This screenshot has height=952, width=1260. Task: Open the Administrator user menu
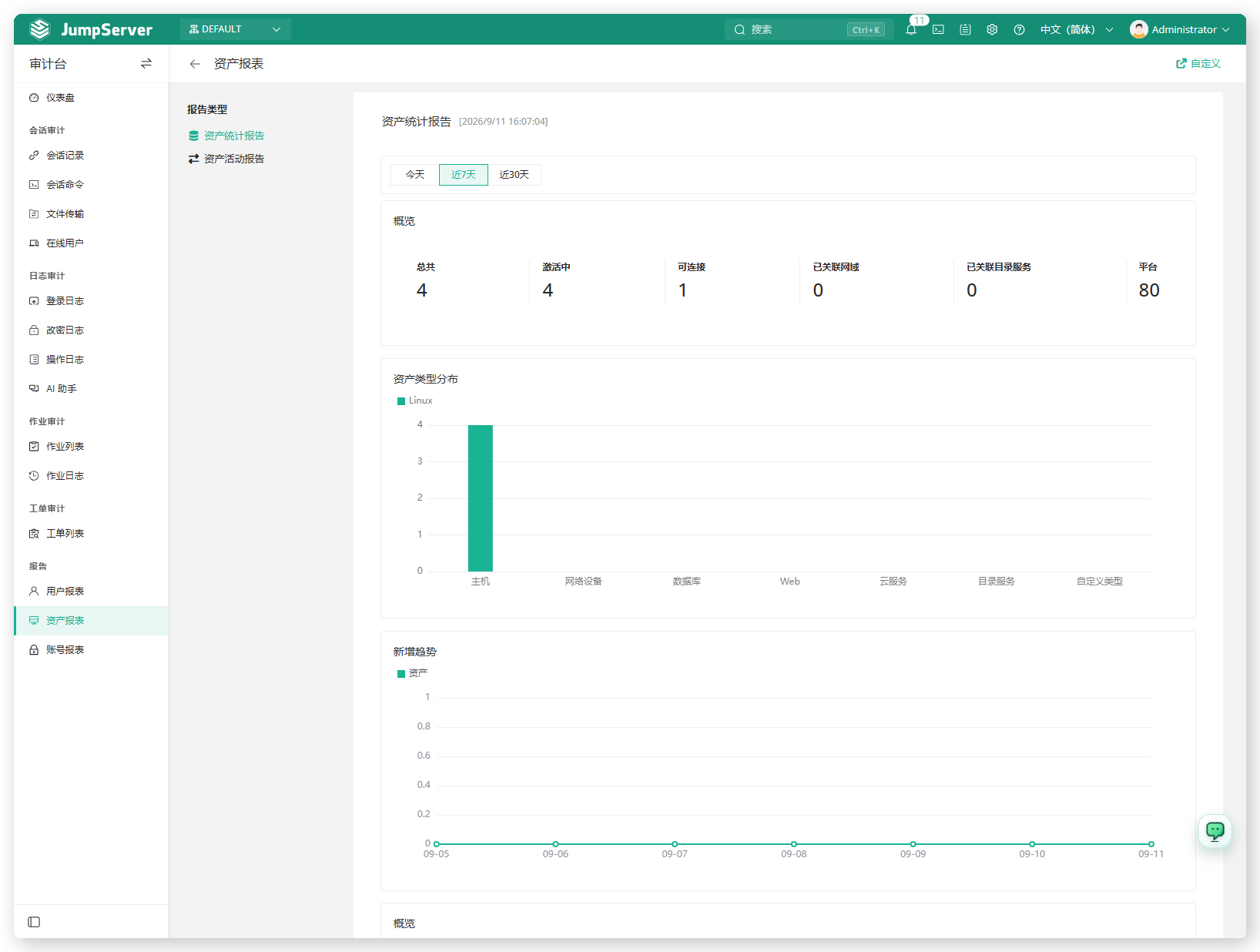point(1179,29)
